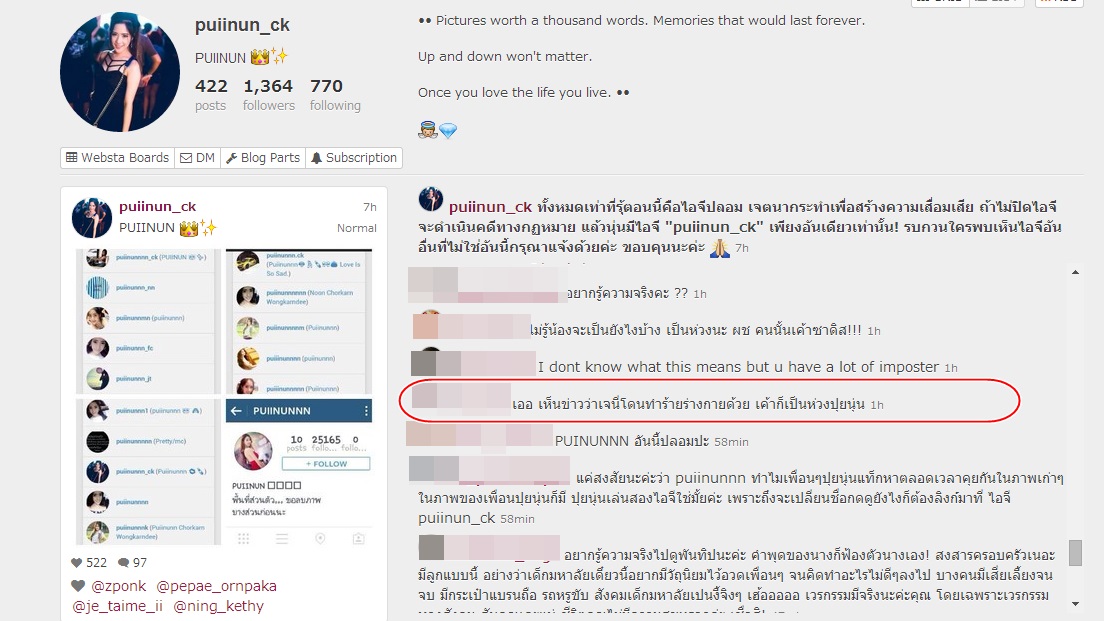Screen dimensions: 1104x621
Task: Click the comments scrollbar down arrow
Action: (x=1075, y=603)
